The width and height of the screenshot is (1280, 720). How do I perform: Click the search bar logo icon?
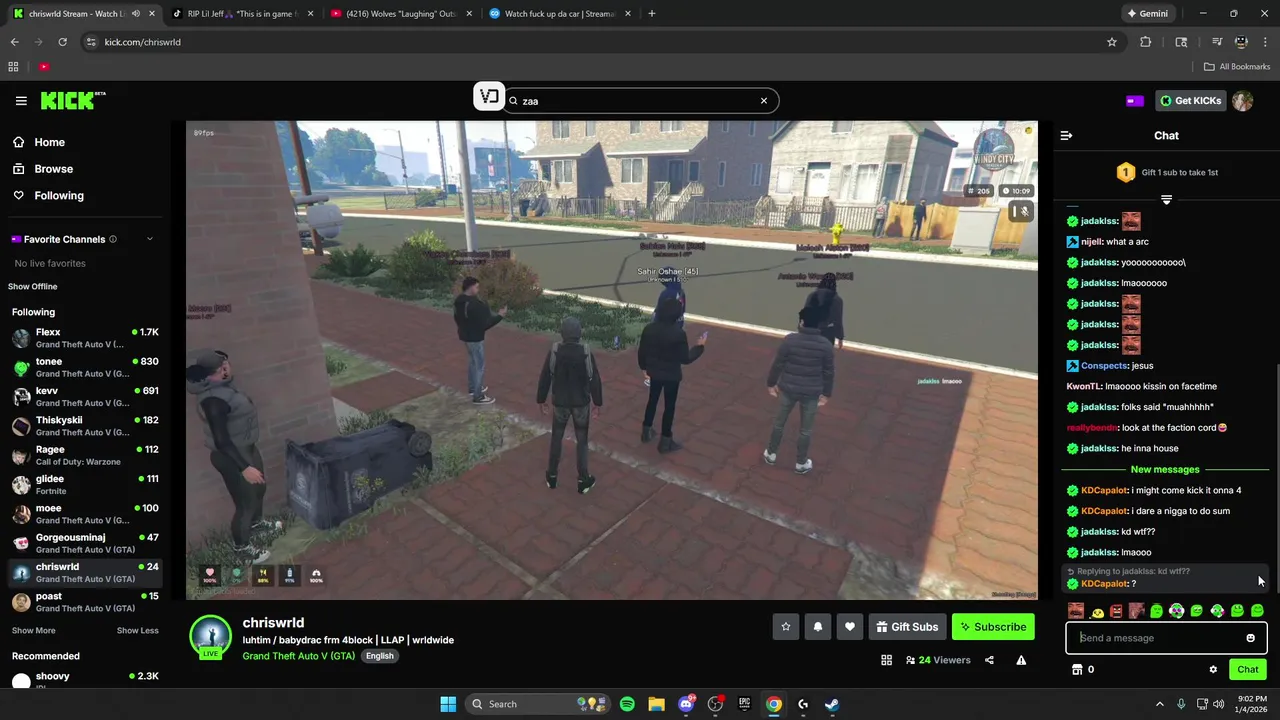coord(489,97)
